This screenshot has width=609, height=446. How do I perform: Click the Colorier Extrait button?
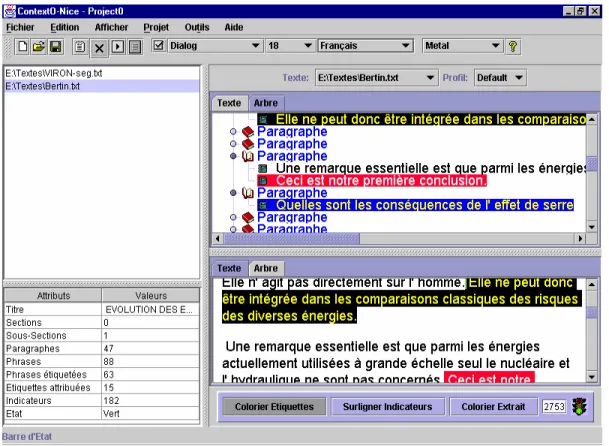point(493,407)
